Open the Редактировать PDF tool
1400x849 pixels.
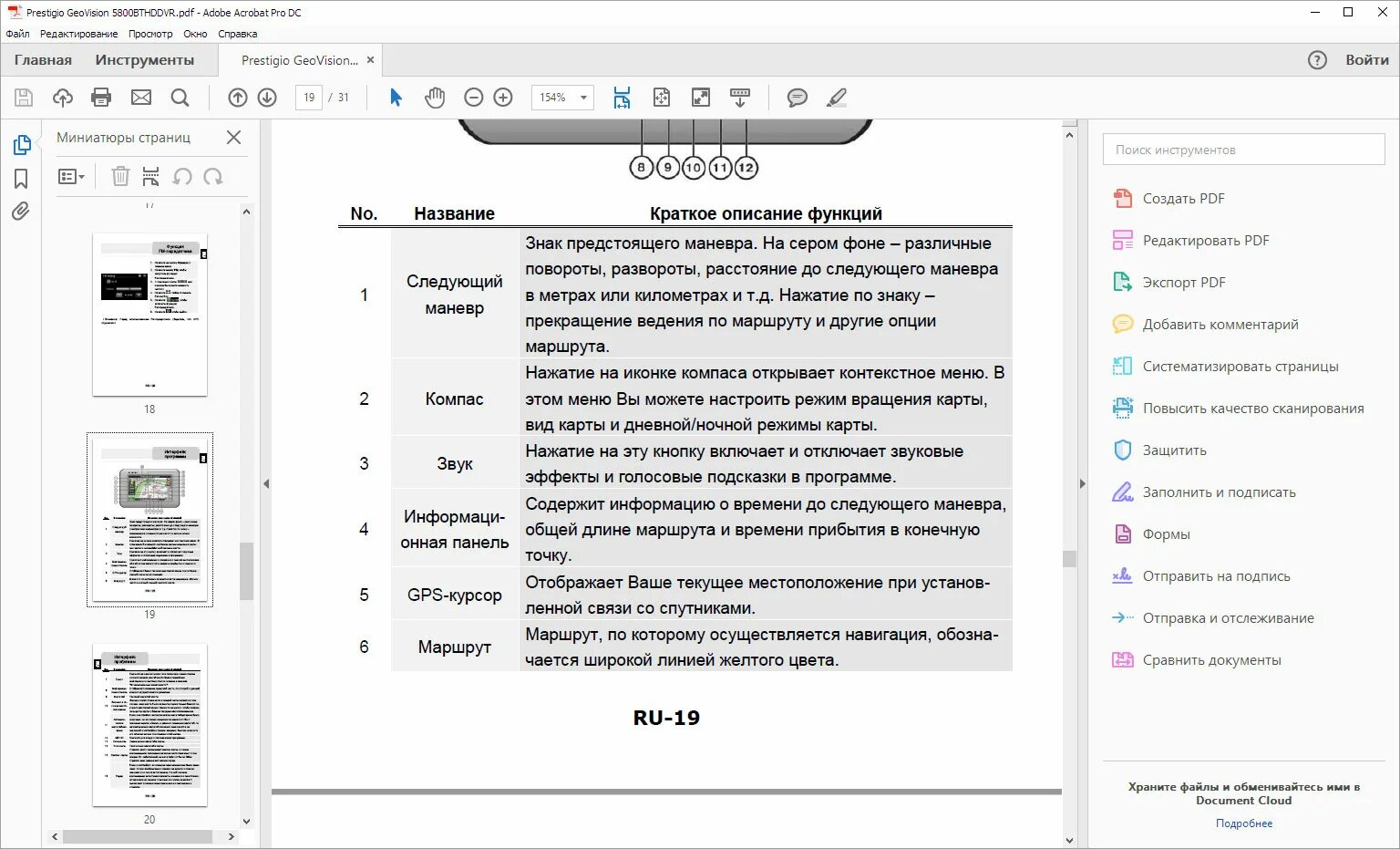1191,241
